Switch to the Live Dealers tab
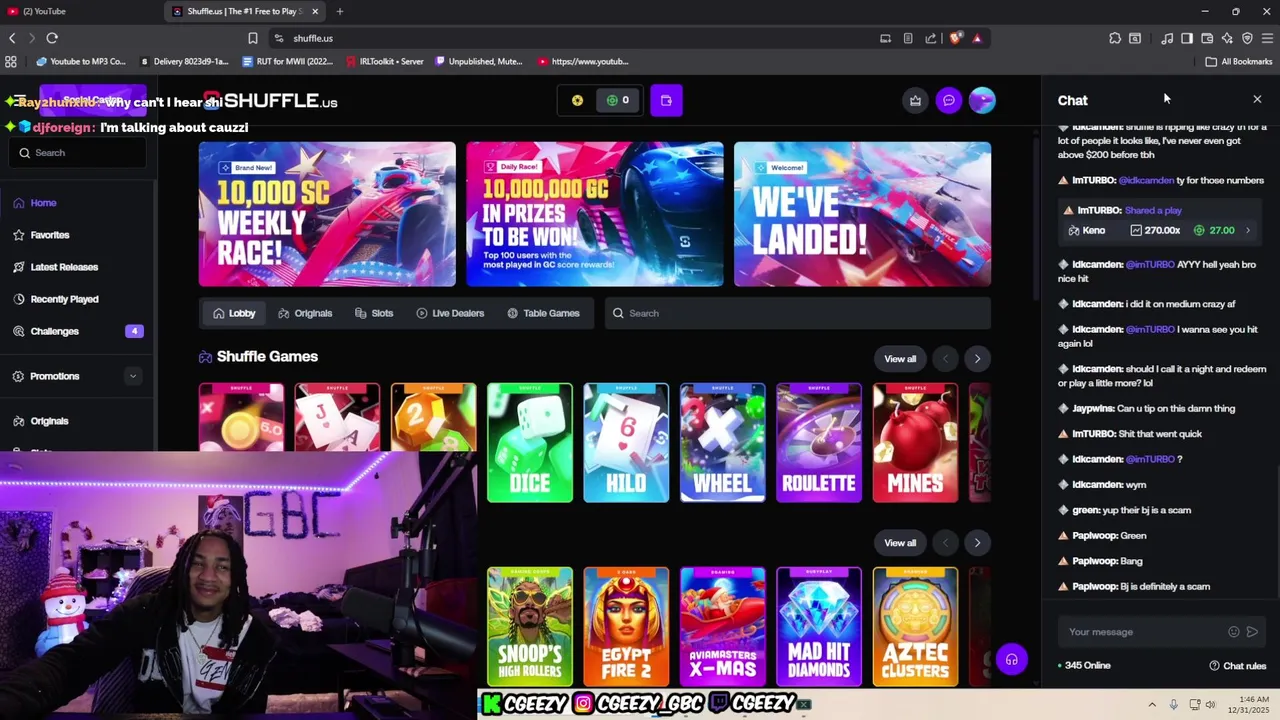 (450, 313)
